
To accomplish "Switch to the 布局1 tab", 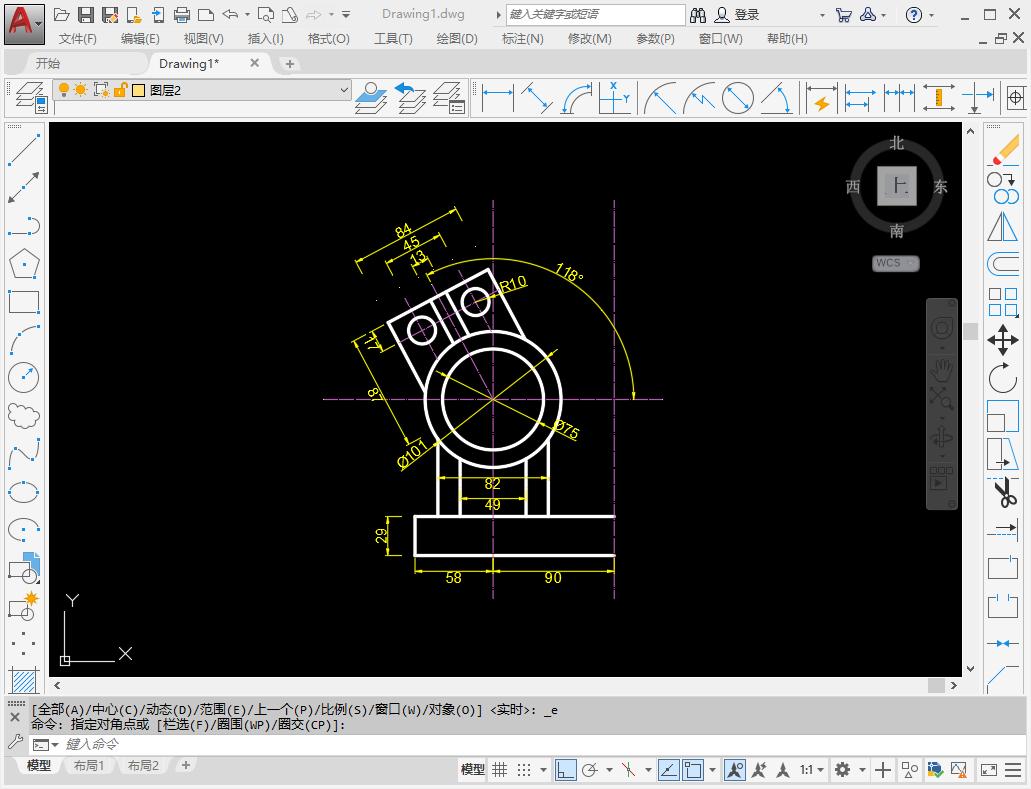I will coord(89,765).
